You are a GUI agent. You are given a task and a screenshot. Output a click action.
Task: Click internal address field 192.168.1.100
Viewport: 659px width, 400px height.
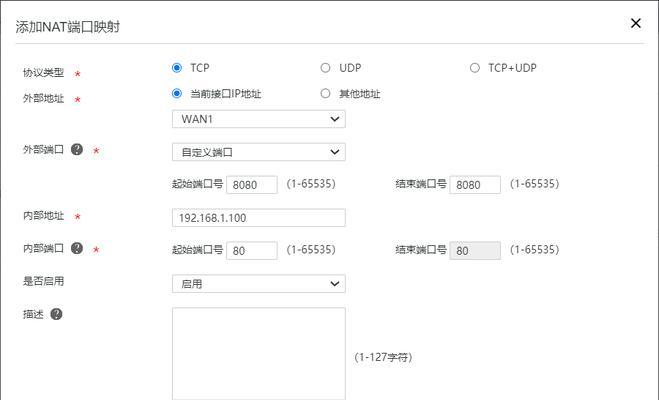coord(259,218)
